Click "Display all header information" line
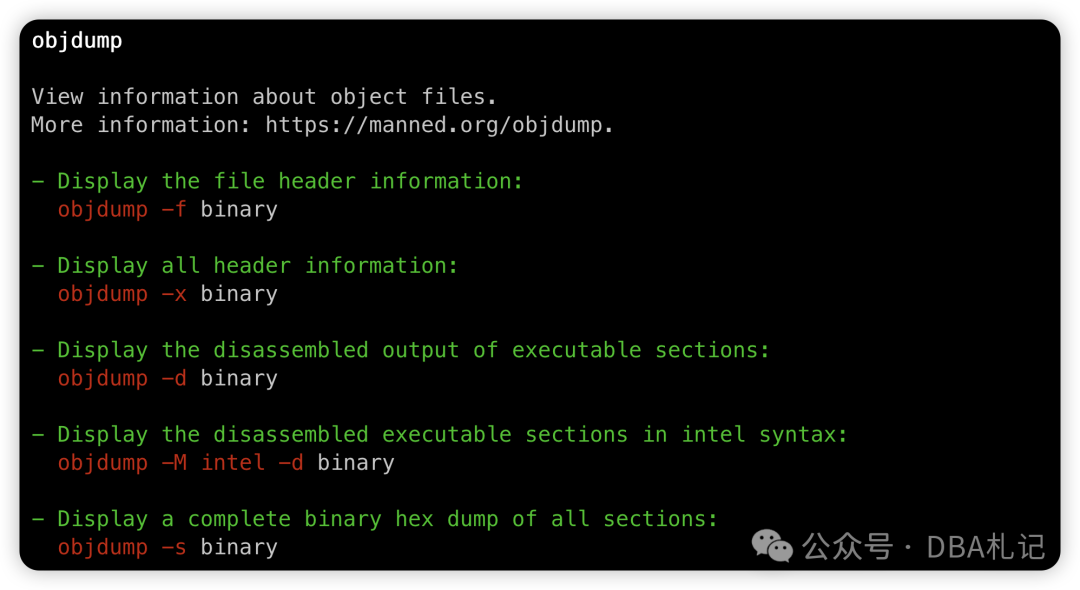Viewport: 1080px width, 590px height. tap(257, 266)
